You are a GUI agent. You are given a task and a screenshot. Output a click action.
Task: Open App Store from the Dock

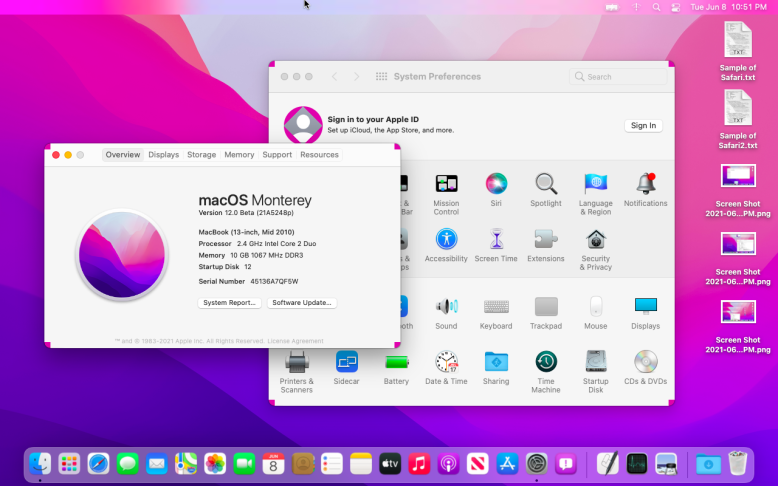507,464
